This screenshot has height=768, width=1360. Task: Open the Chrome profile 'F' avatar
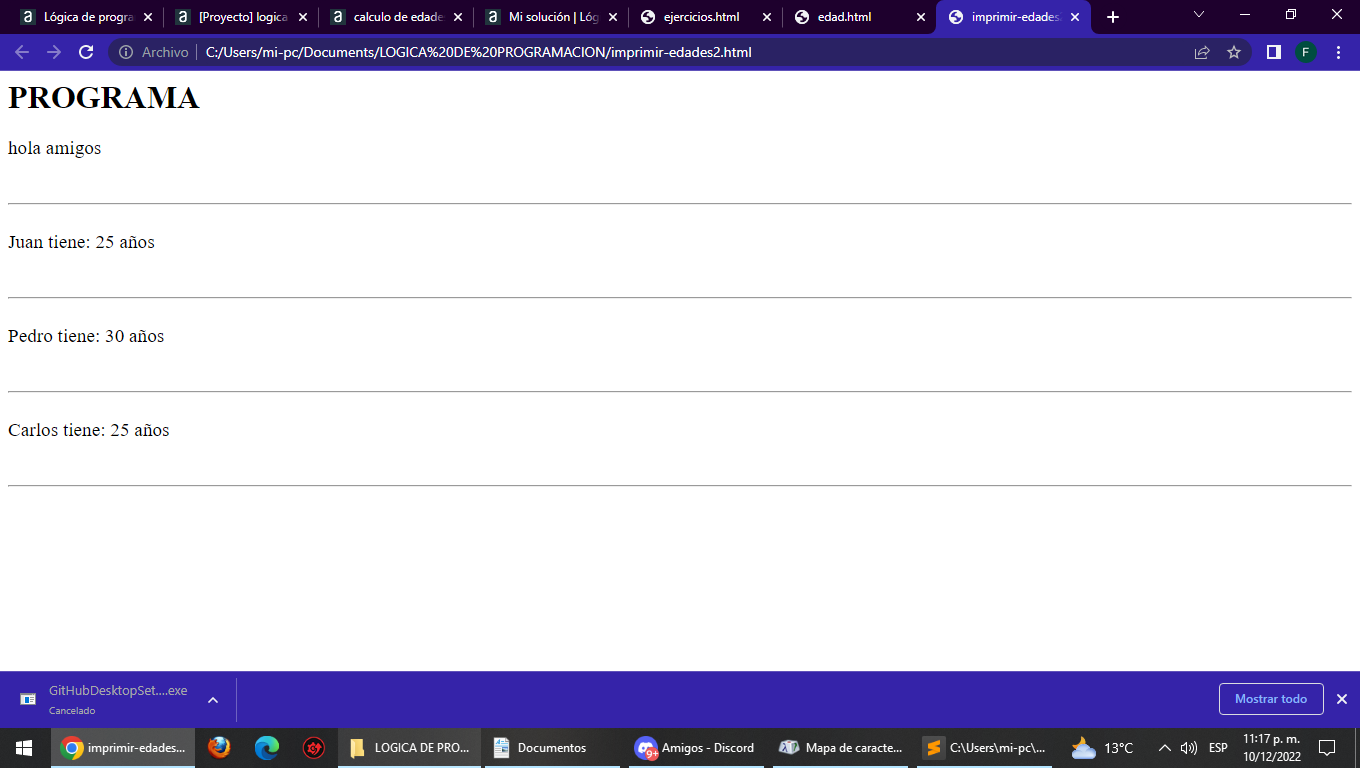(x=1305, y=52)
